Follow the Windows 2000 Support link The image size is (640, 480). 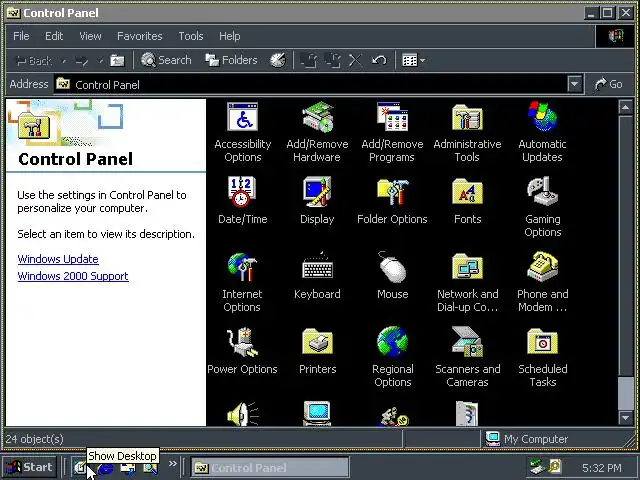(73, 276)
